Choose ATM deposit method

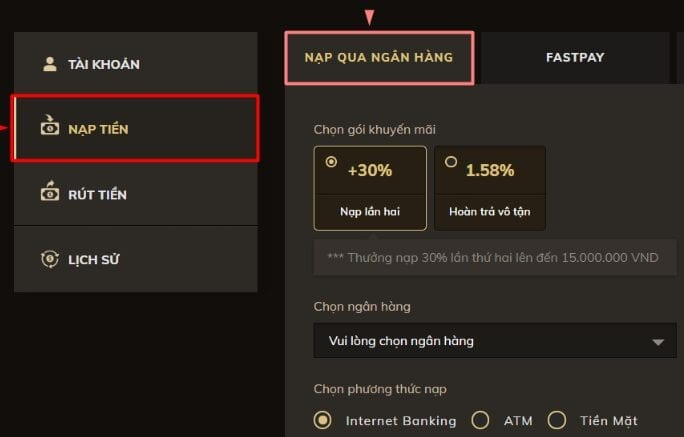[480, 420]
